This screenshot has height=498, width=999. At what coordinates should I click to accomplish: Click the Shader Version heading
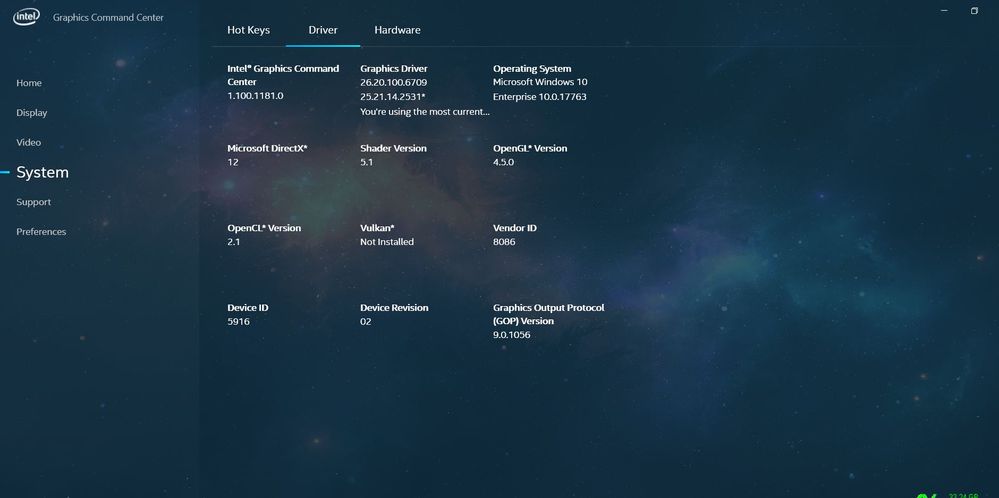[393, 148]
